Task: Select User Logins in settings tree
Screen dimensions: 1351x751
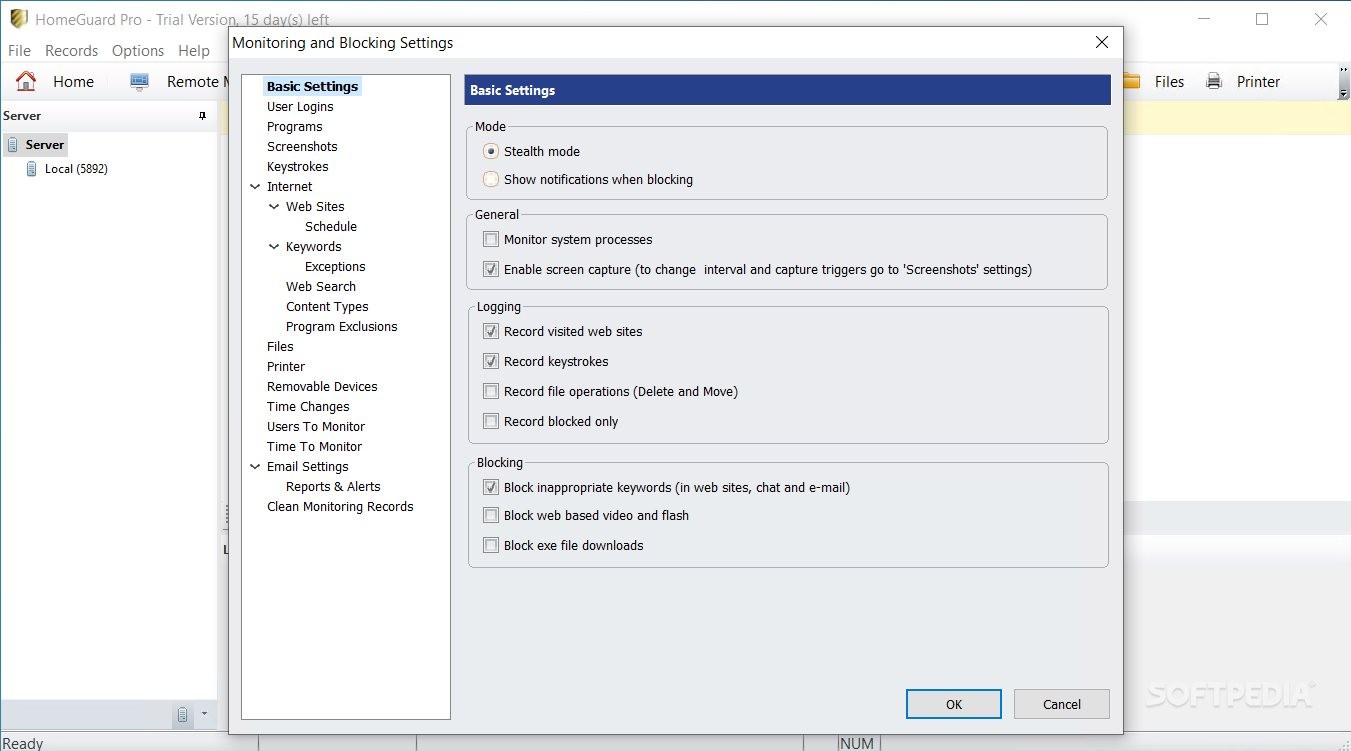Action: tap(300, 107)
